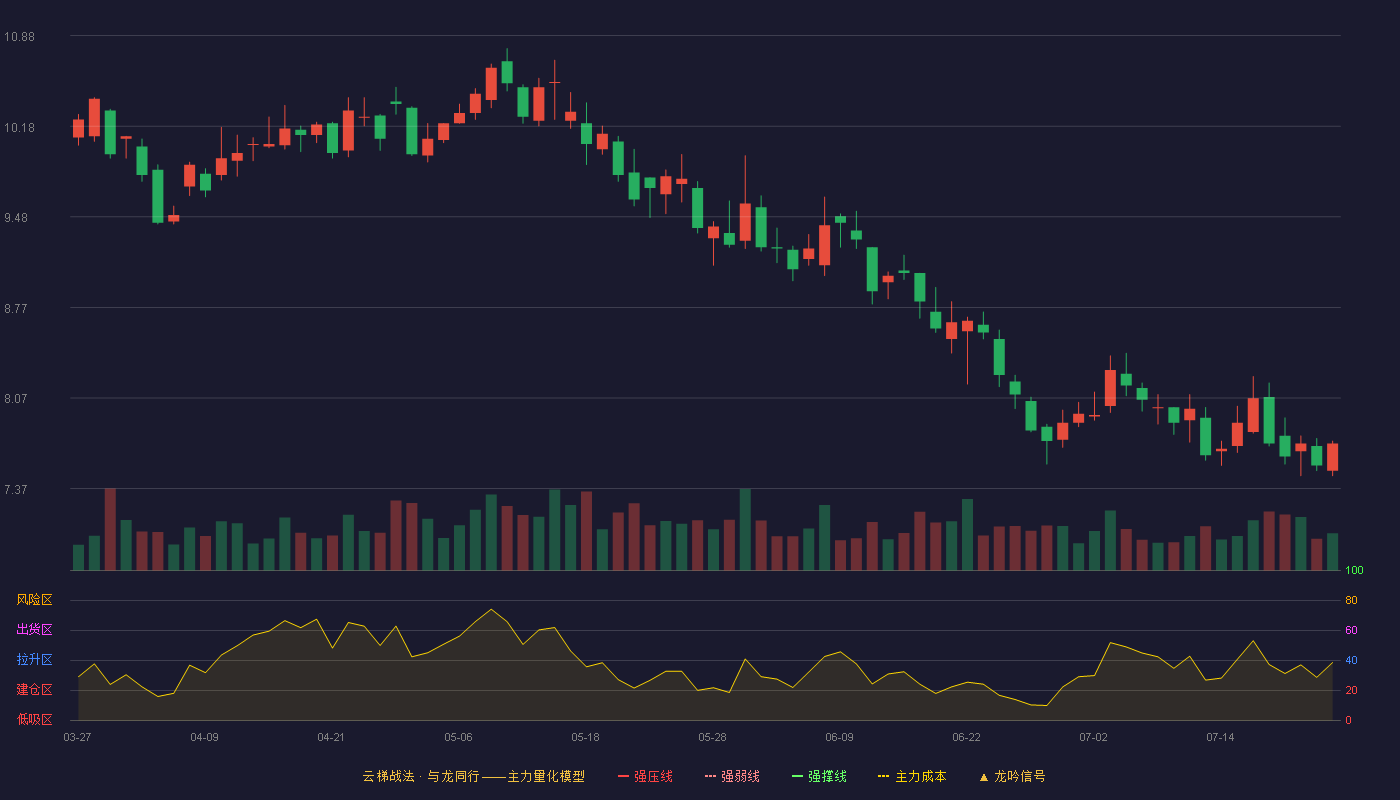
Task: Click the 03-27 date axis label
Action: coord(77,737)
